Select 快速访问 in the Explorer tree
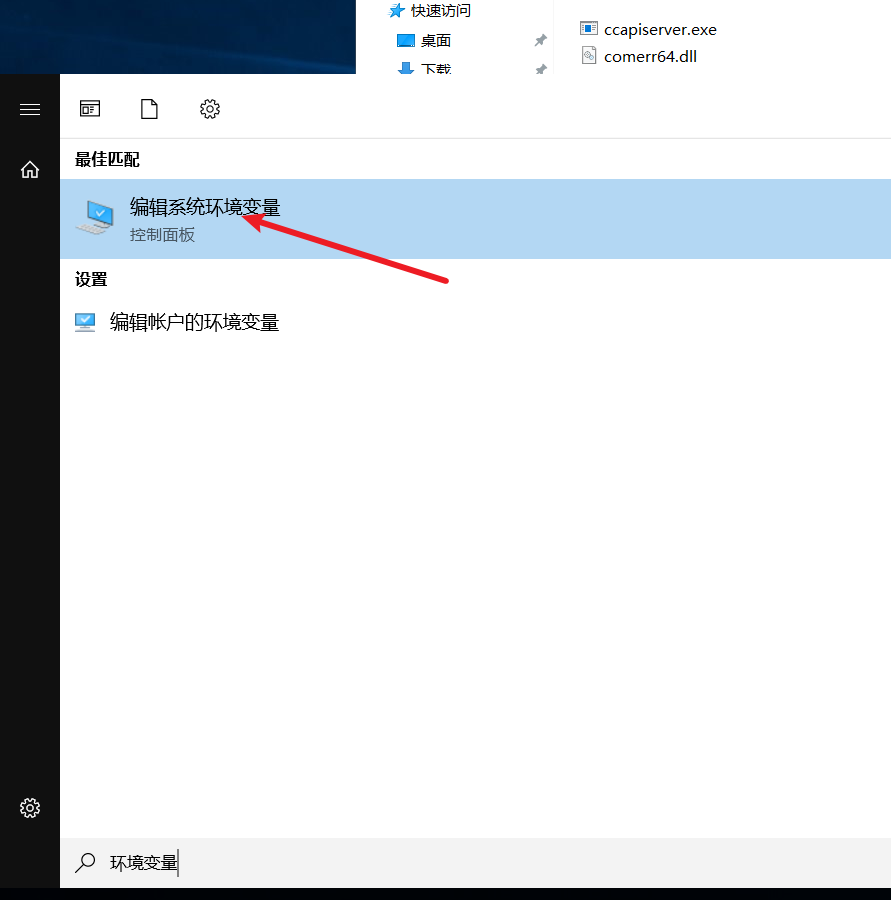The height and width of the screenshot is (900, 891). pos(440,11)
